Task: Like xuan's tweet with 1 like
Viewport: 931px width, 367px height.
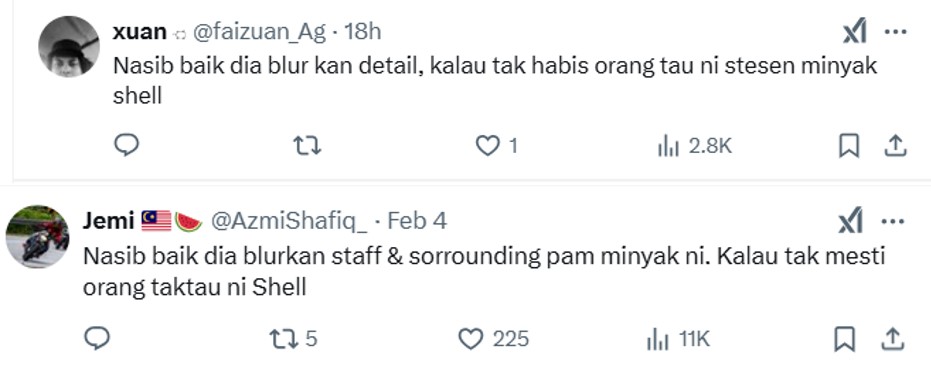Action: 497,145
